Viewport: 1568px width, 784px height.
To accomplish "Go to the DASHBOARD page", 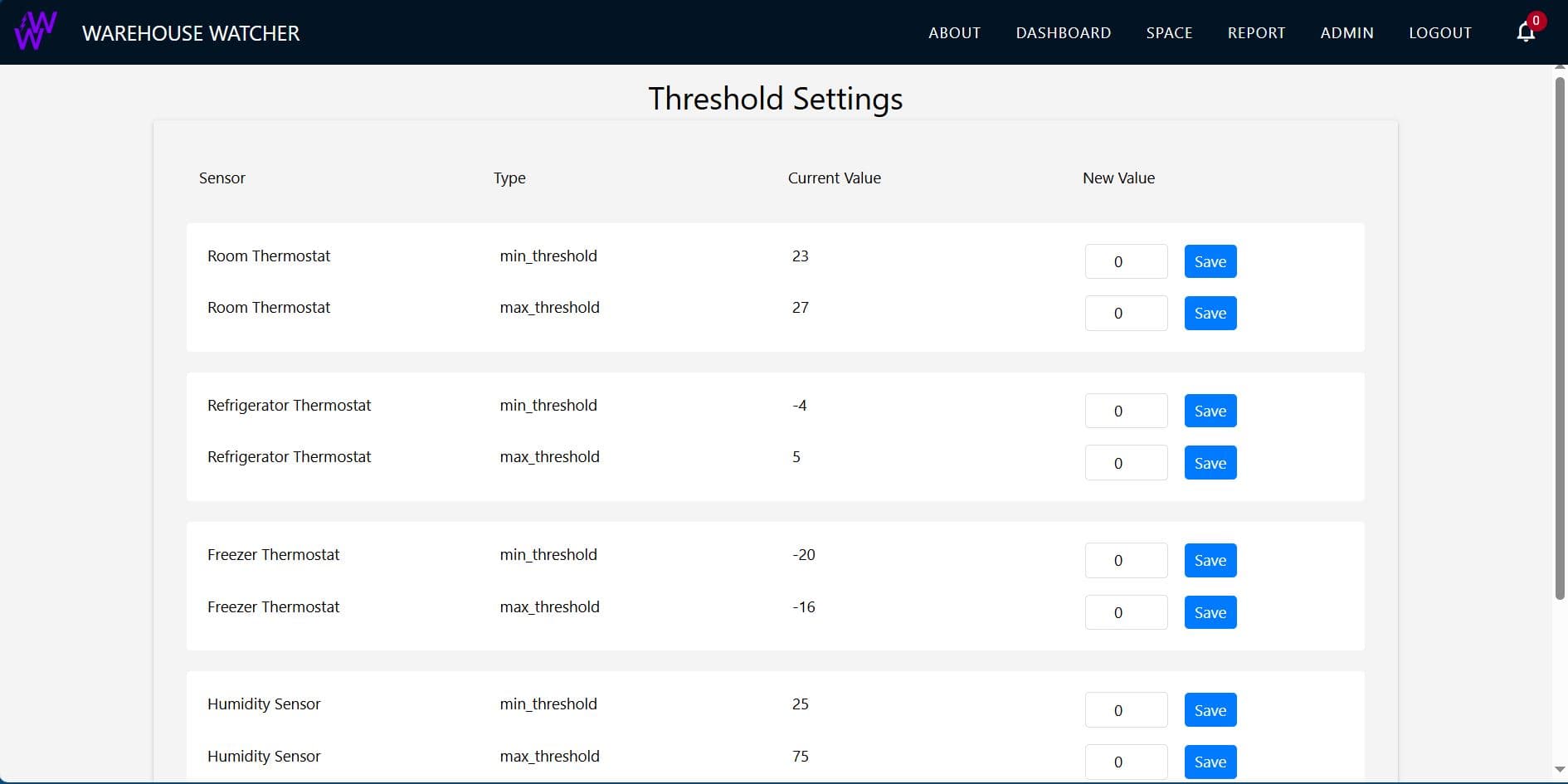I will [x=1064, y=33].
